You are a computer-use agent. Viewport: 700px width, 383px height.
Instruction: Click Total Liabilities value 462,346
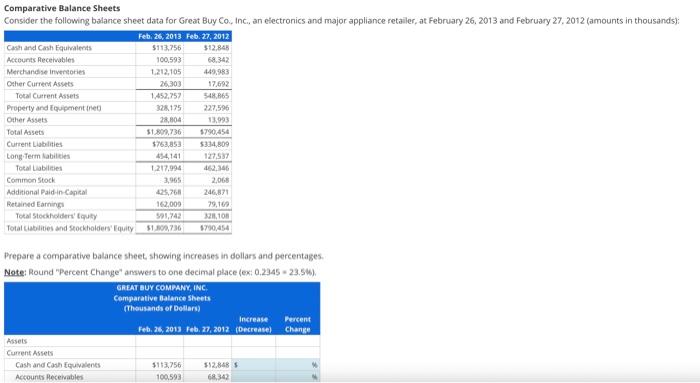(x=217, y=168)
